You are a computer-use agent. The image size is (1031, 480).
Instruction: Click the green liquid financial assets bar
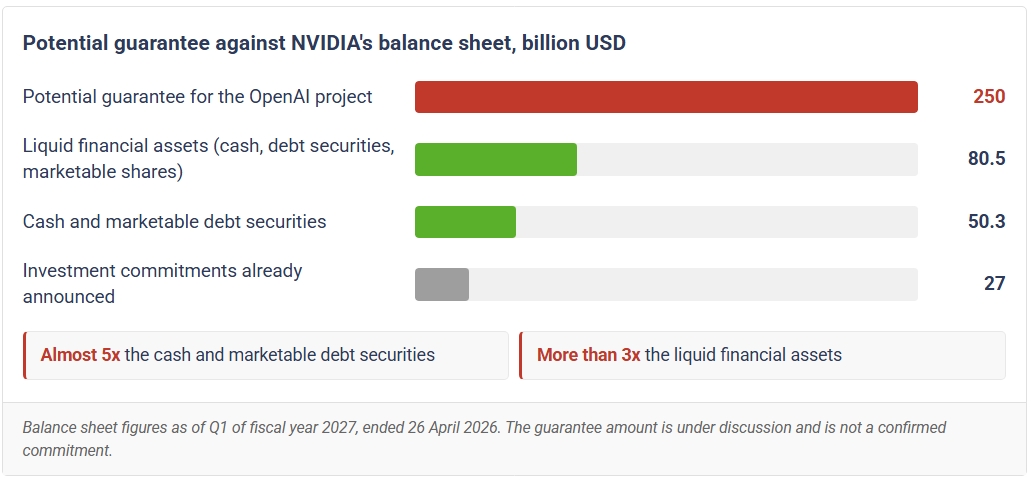pos(496,159)
